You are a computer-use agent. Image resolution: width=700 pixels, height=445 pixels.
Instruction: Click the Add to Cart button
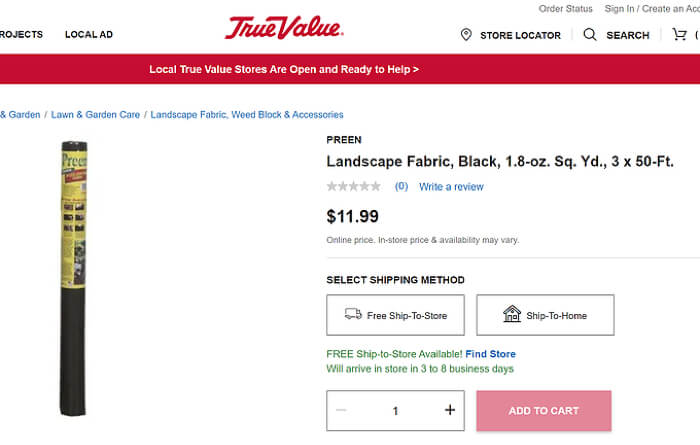click(x=543, y=411)
